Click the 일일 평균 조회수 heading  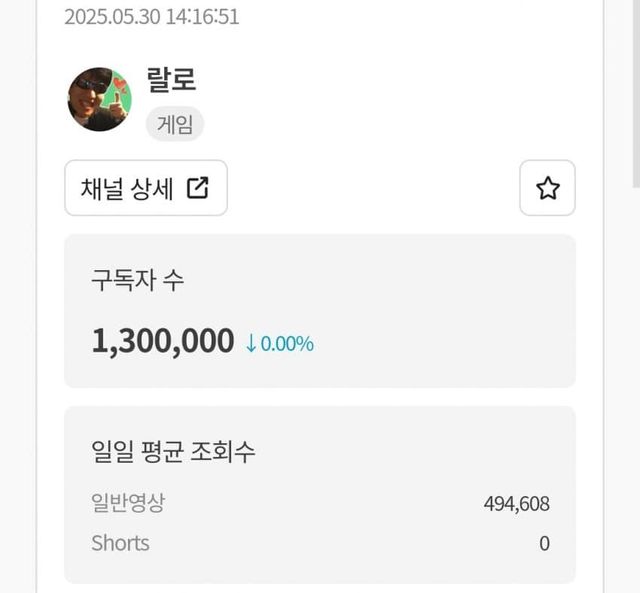[x=173, y=451]
